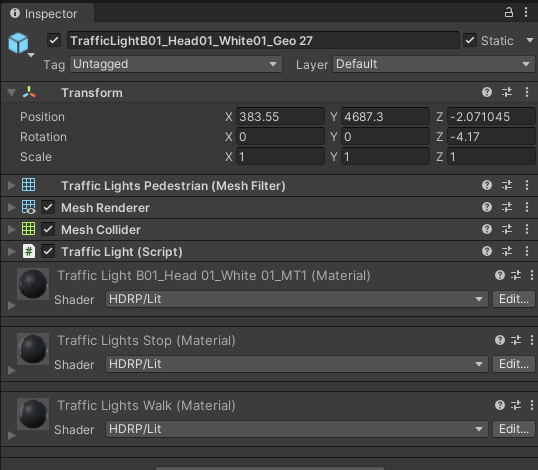This screenshot has width=538, height=470.
Task: Open Mesh Collider three-dot menu
Action: 527,229
